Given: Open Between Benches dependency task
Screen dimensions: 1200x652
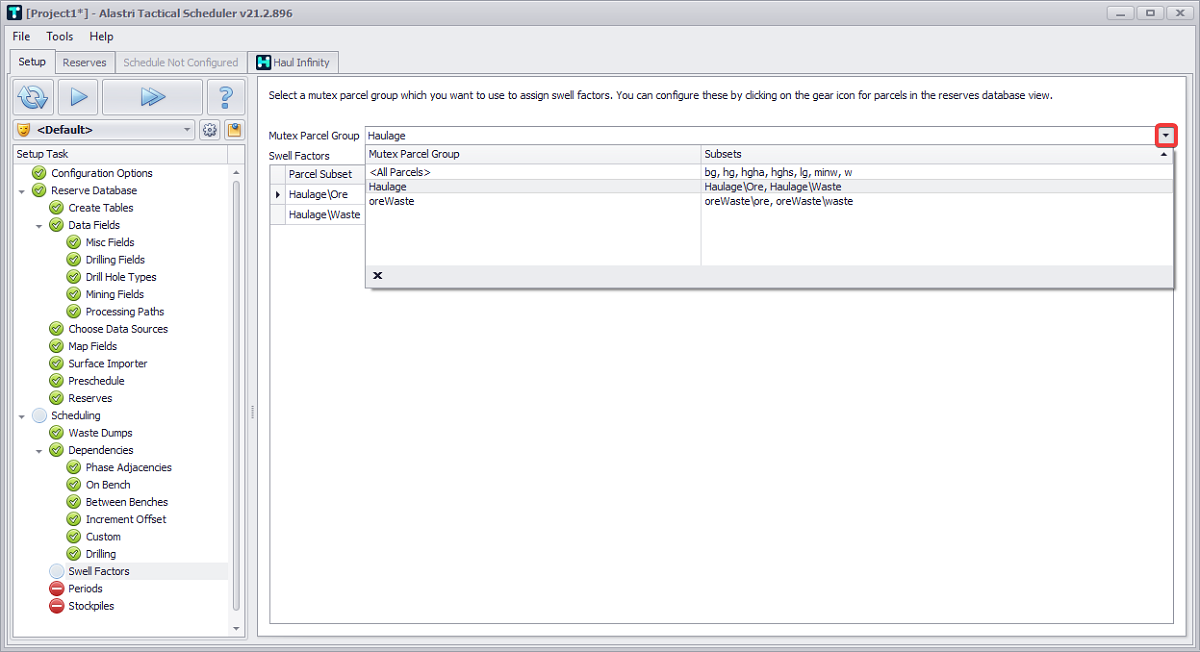Looking at the screenshot, I should pyautogui.click(x=127, y=502).
